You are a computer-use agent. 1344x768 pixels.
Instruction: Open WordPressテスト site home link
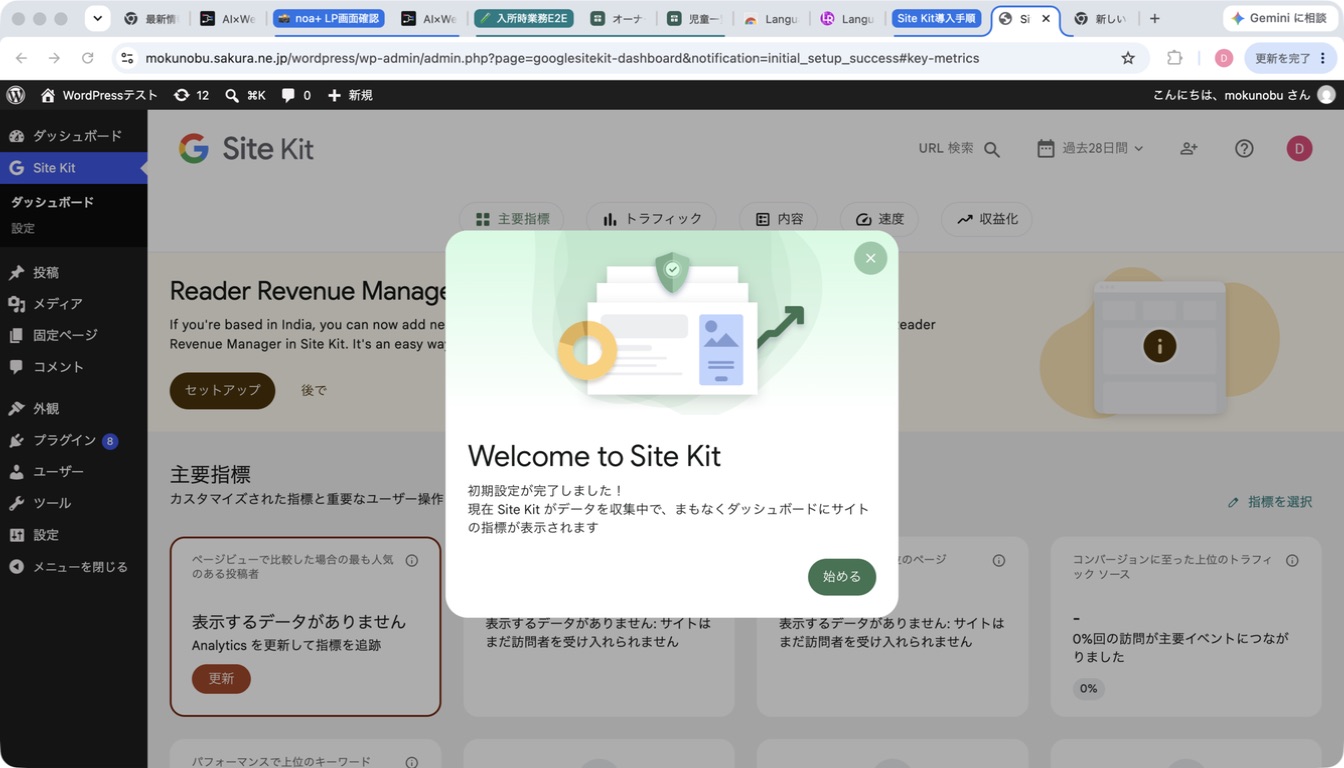click(99, 95)
